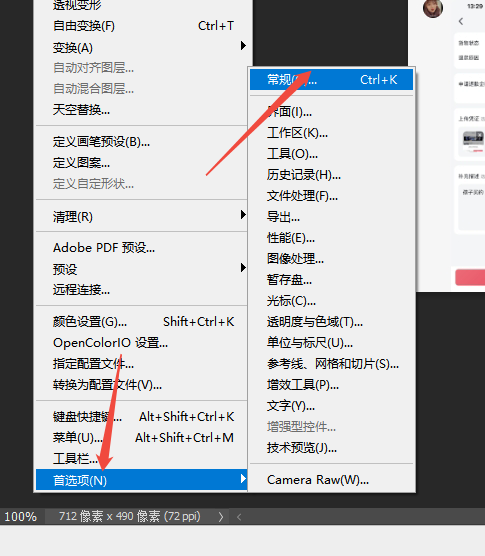Click the 712 像素 x 490 像素 document info
This screenshot has height=556, width=485.
[x=130, y=516]
